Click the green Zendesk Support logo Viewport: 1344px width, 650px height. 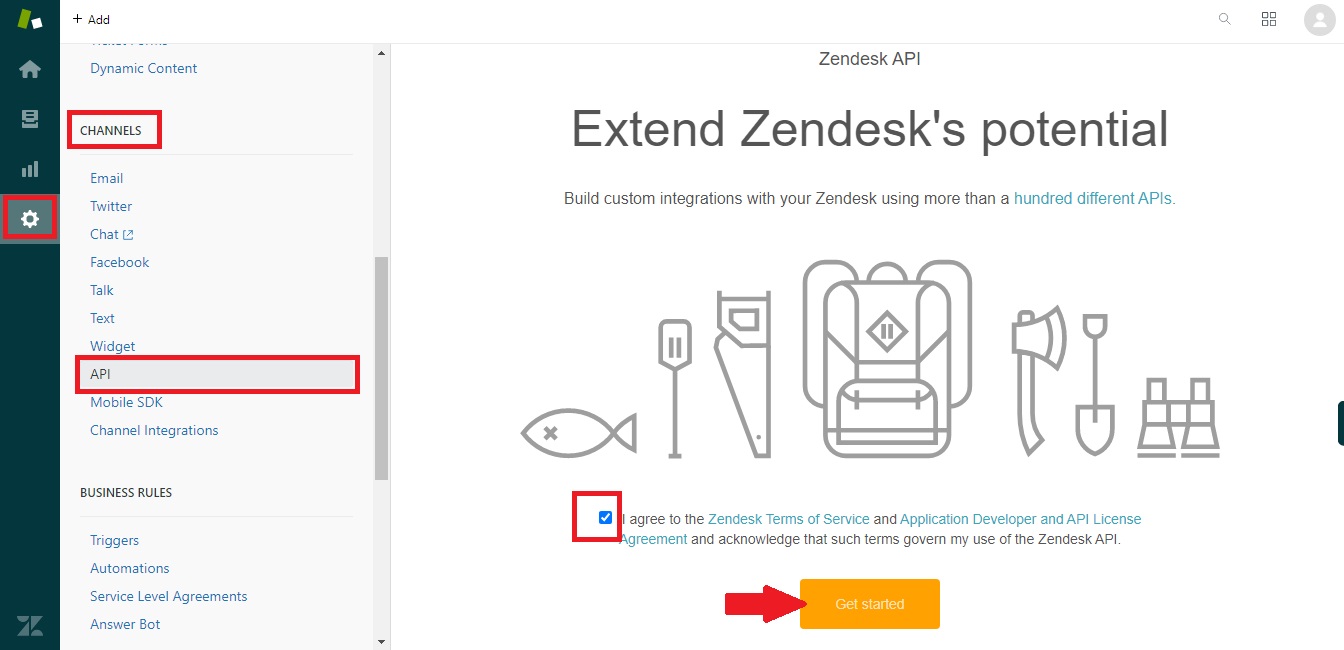tap(30, 19)
